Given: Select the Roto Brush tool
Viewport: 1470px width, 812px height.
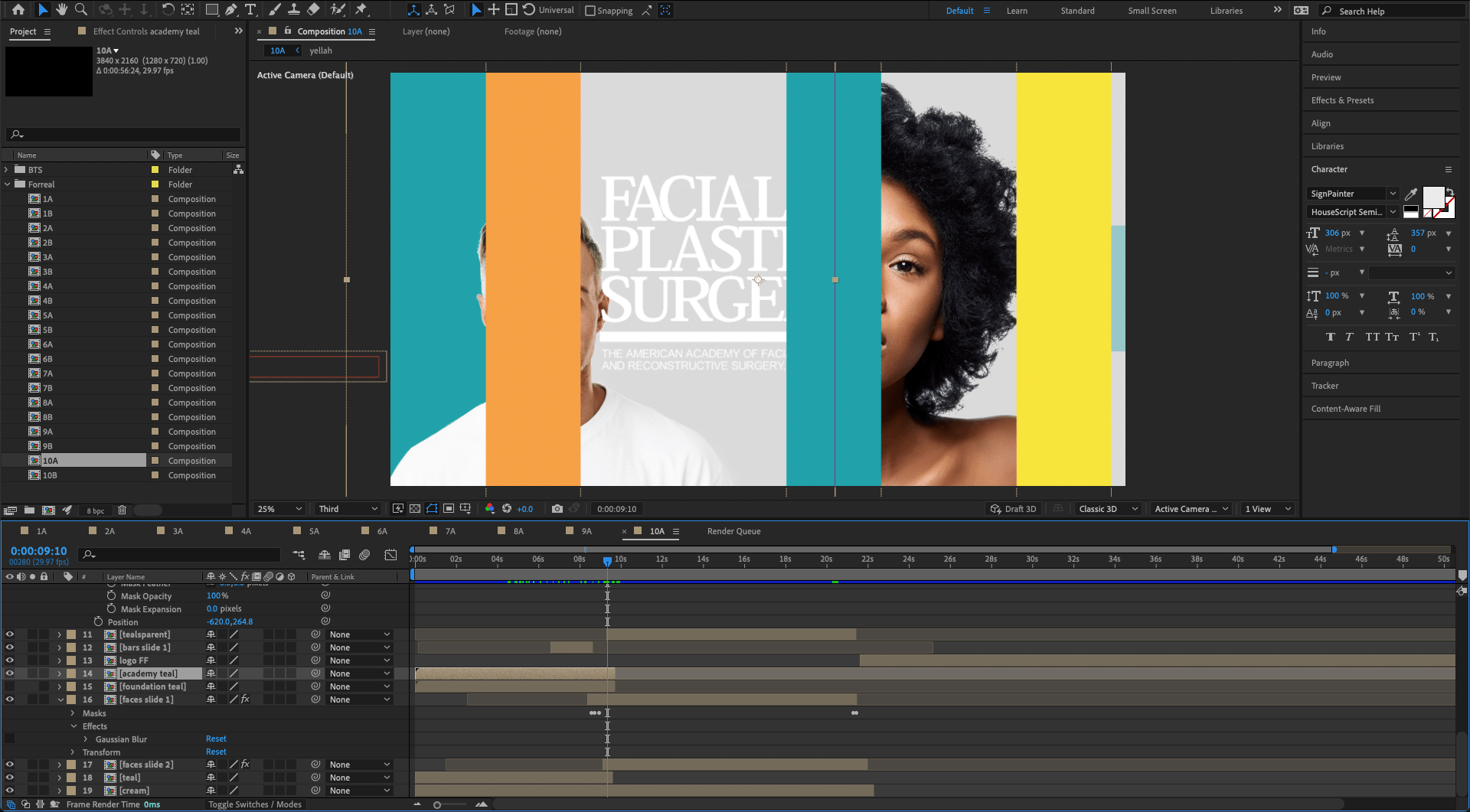Looking at the screenshot, I should coord(337,10).
